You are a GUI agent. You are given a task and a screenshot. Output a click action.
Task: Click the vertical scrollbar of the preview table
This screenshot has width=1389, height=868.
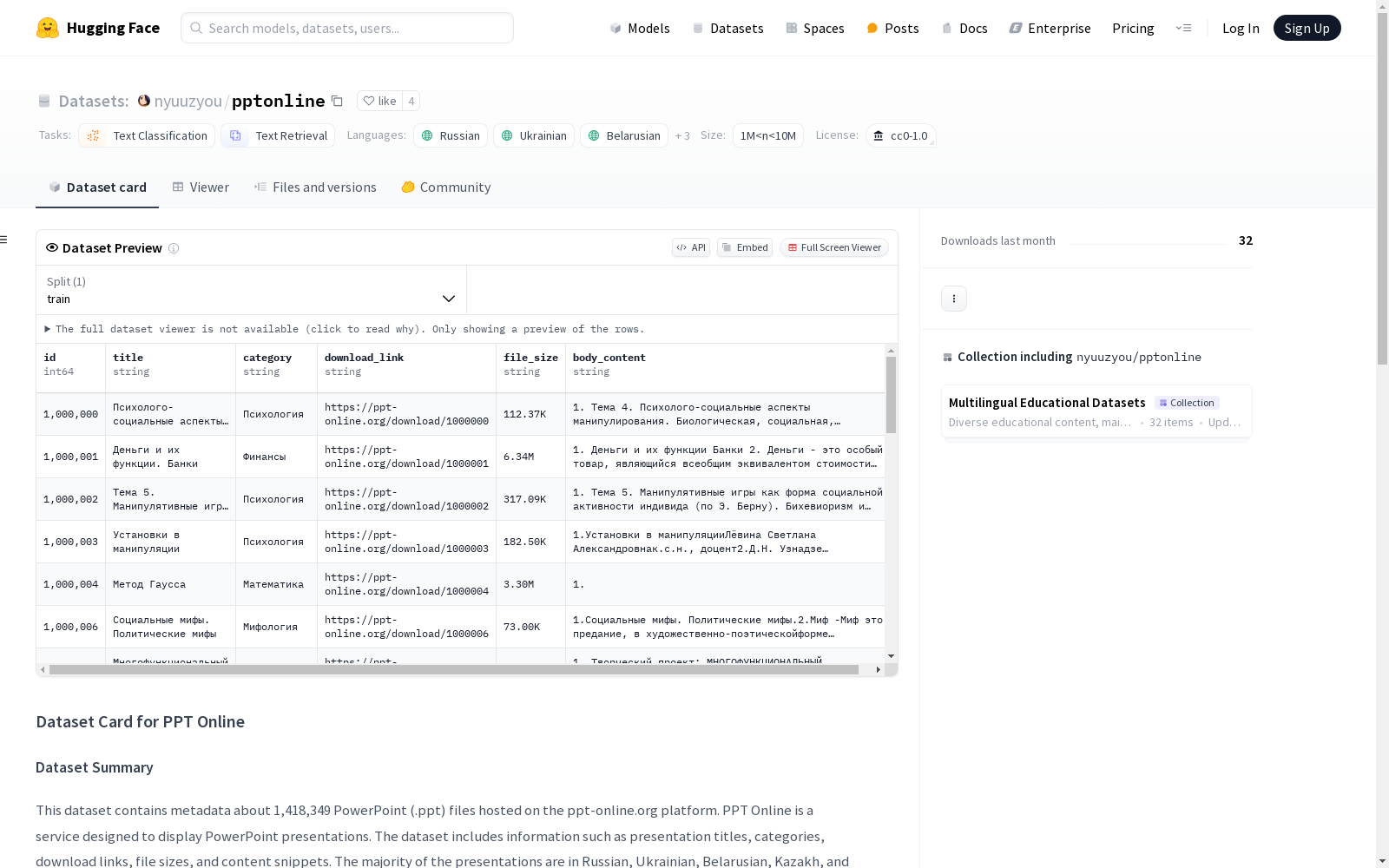891,395
